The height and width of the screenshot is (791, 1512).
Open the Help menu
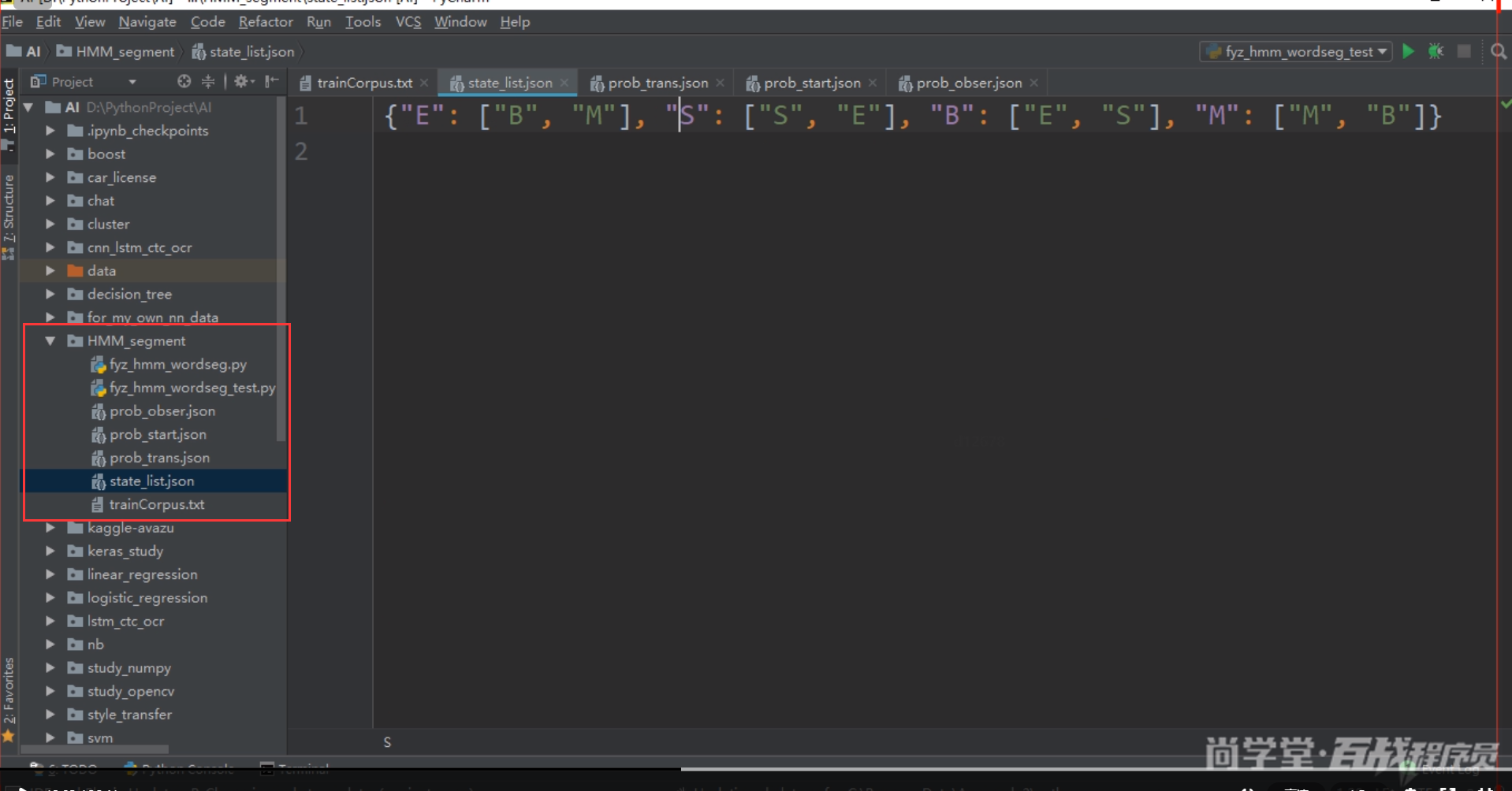(x=515, y=22)
